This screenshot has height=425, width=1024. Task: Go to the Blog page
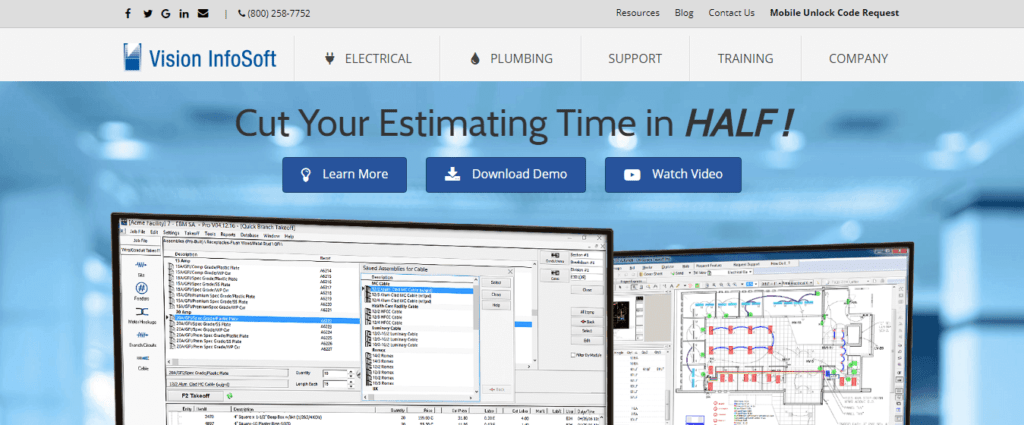684,12
